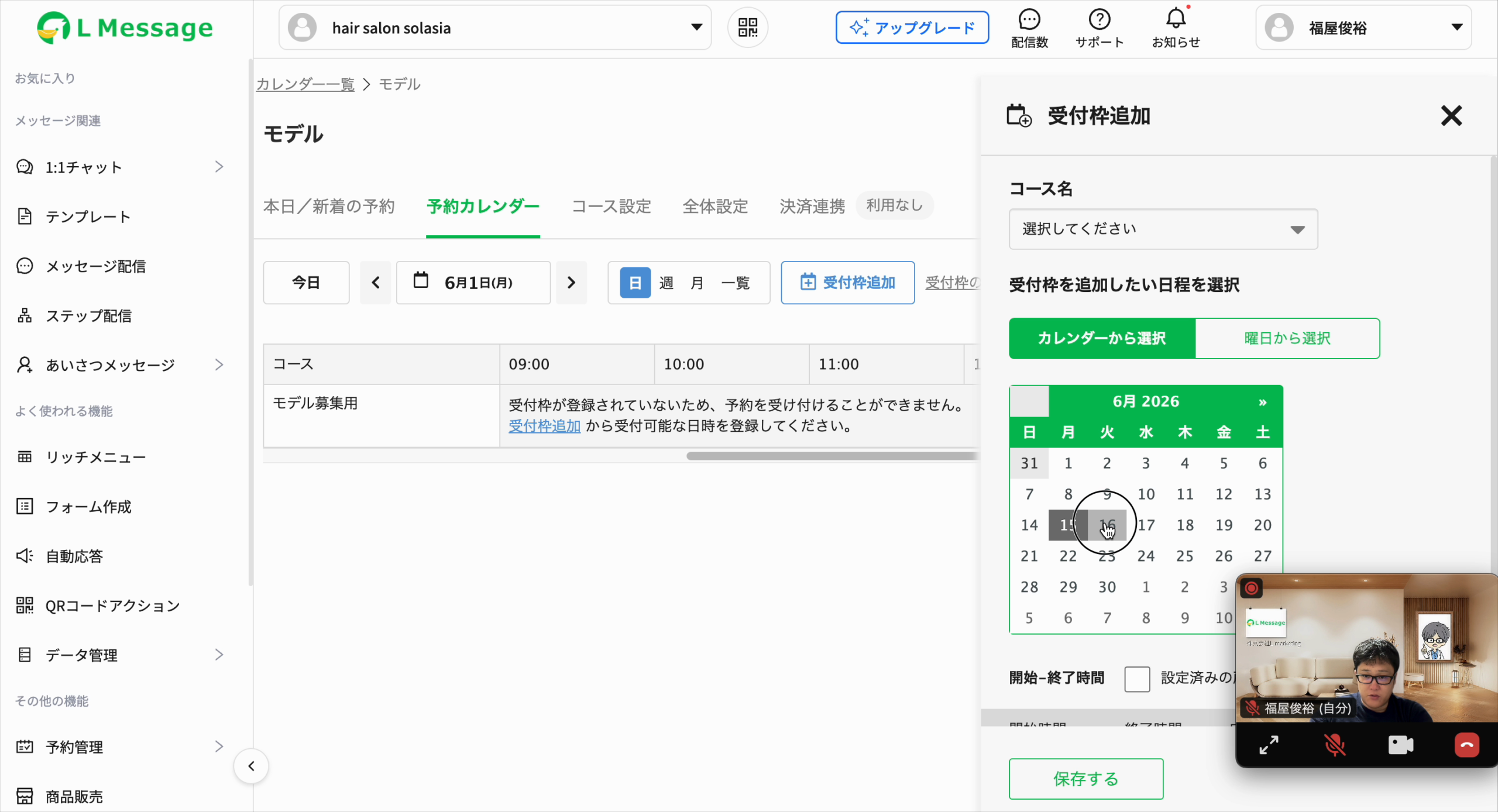Follow 受付枠追加 link in empty message

[x=544, y=426]
